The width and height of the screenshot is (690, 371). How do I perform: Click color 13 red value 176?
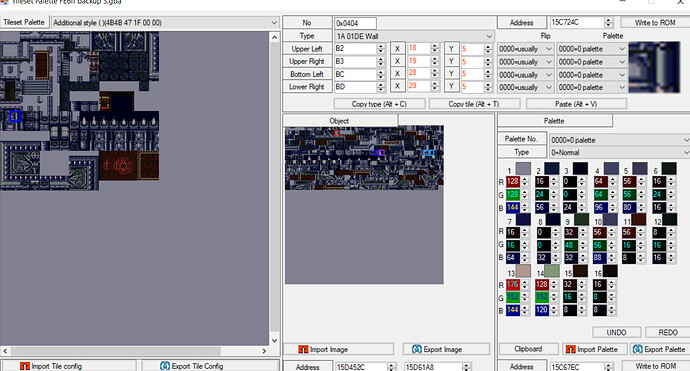tap(513, 284)
